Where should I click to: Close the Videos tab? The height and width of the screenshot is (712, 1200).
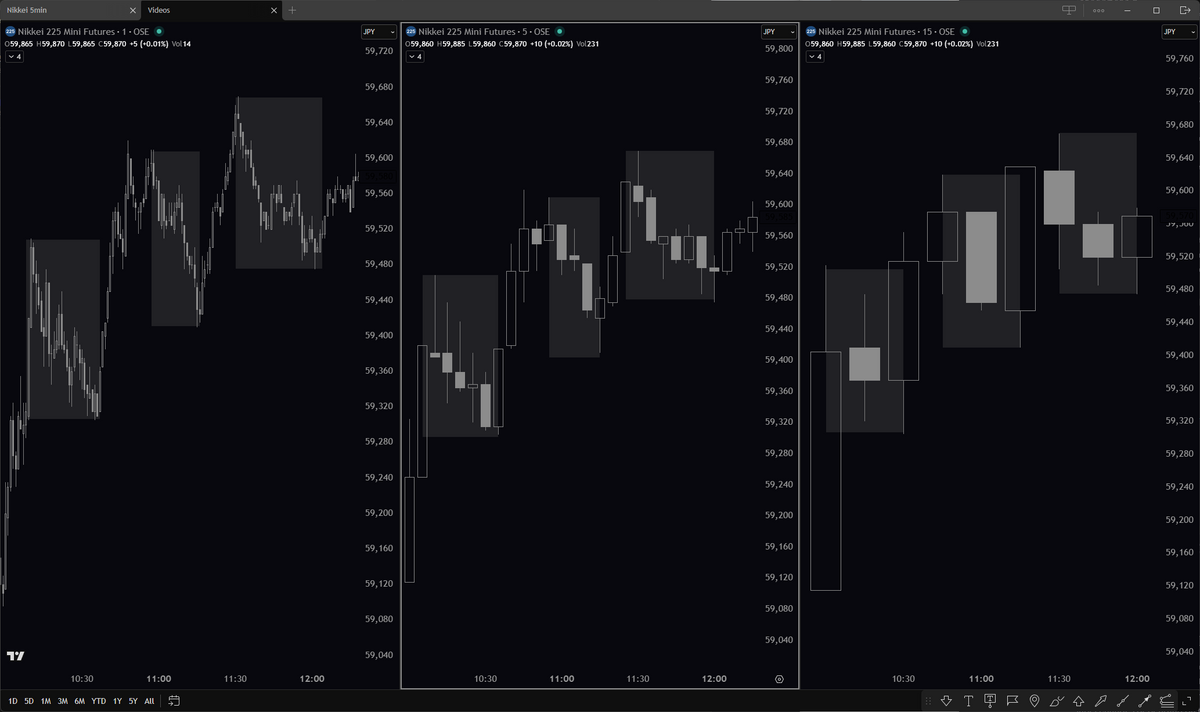pos(275,10)
